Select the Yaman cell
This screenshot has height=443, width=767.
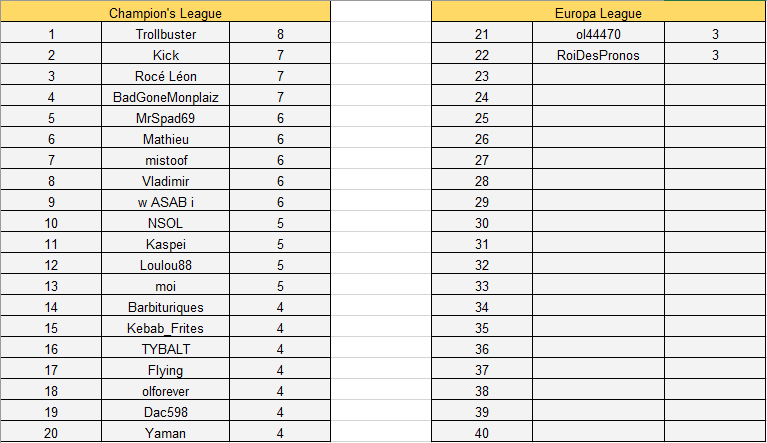point(166,433)
